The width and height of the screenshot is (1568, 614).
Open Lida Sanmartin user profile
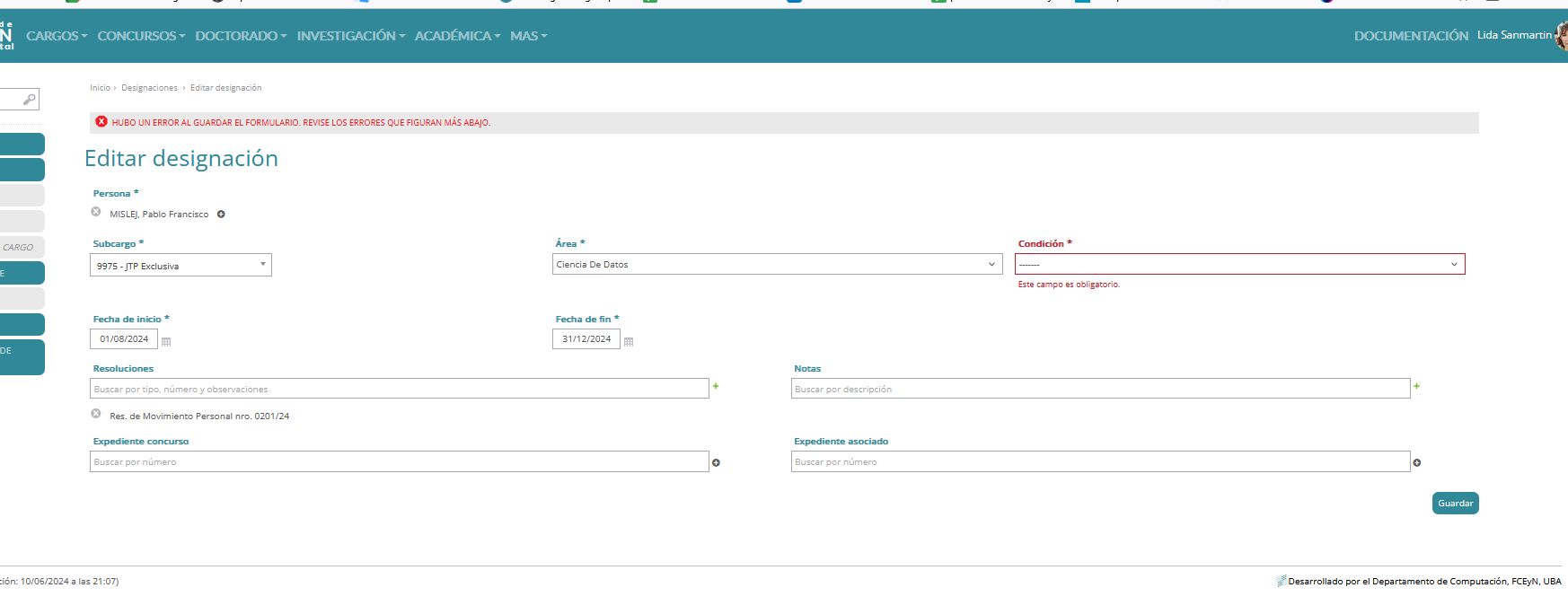click(1514, 35)
